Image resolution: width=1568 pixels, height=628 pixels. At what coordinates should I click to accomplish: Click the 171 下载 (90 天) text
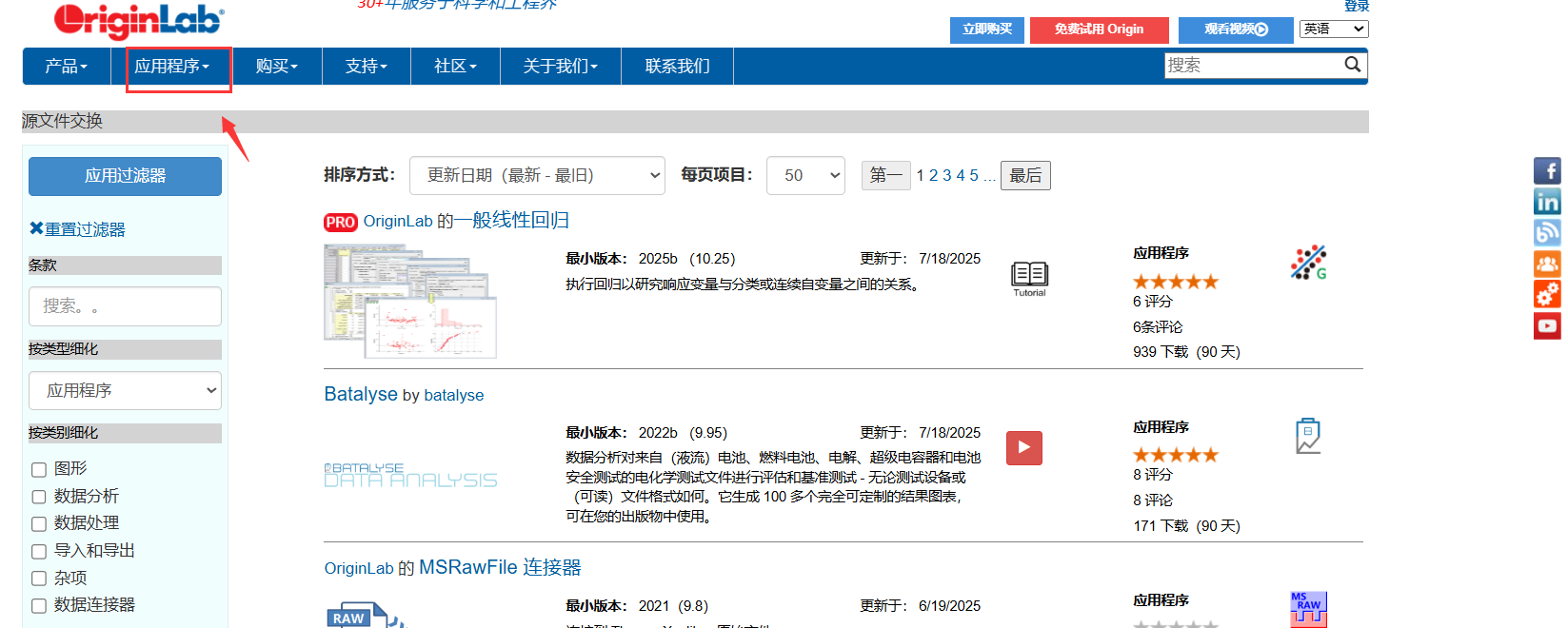click(1186, 526)
